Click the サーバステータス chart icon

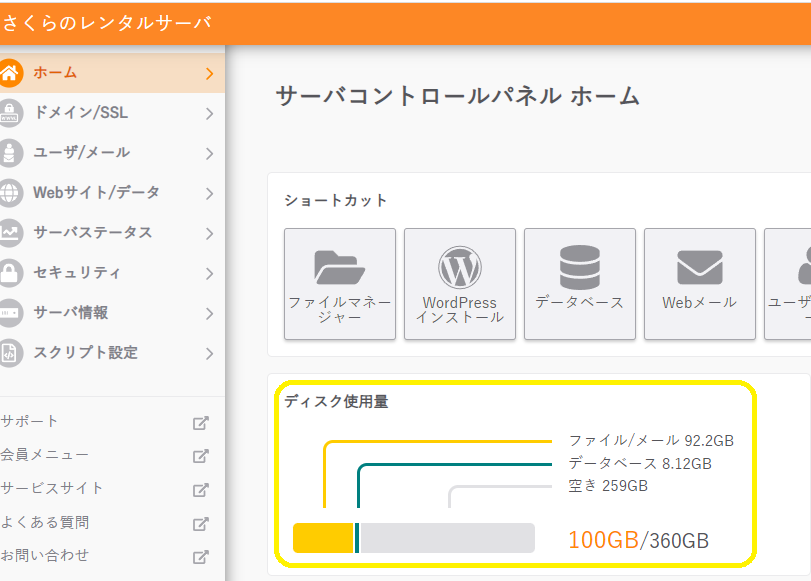[x=10, y=233]
